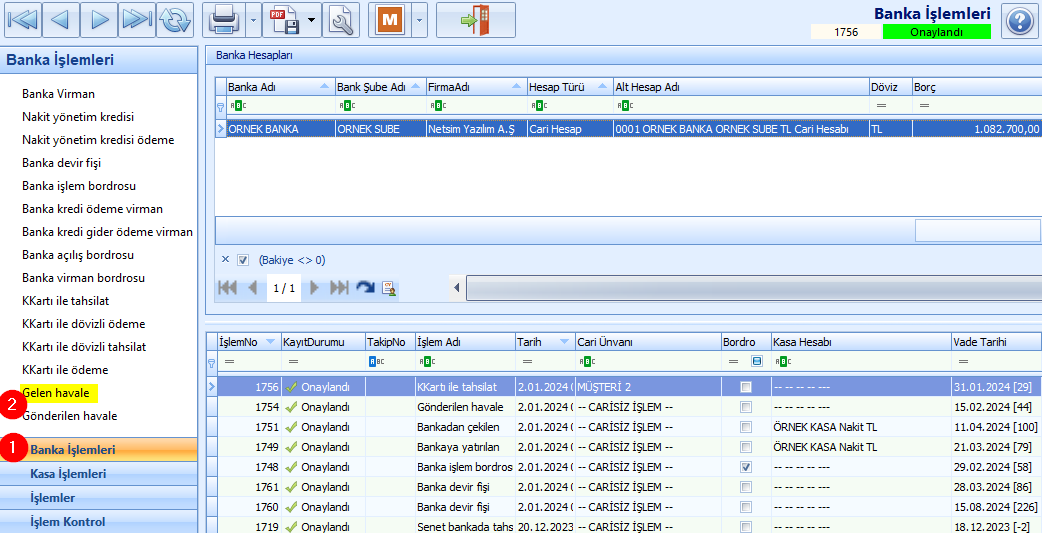Screen dimensions: 1042x533
Task: Export with the PDF save icon
Action: pyautogui.click(x=284, y=20)
